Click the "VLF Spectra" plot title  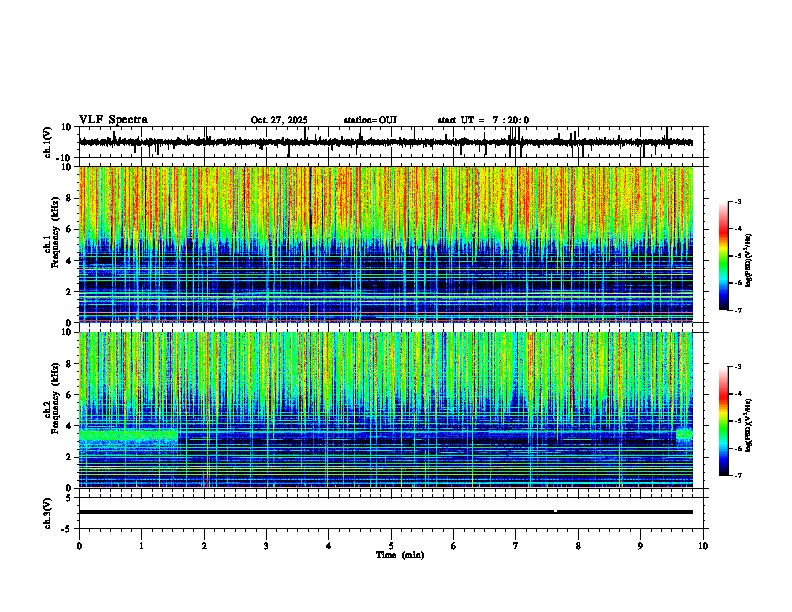coord(113,120)
